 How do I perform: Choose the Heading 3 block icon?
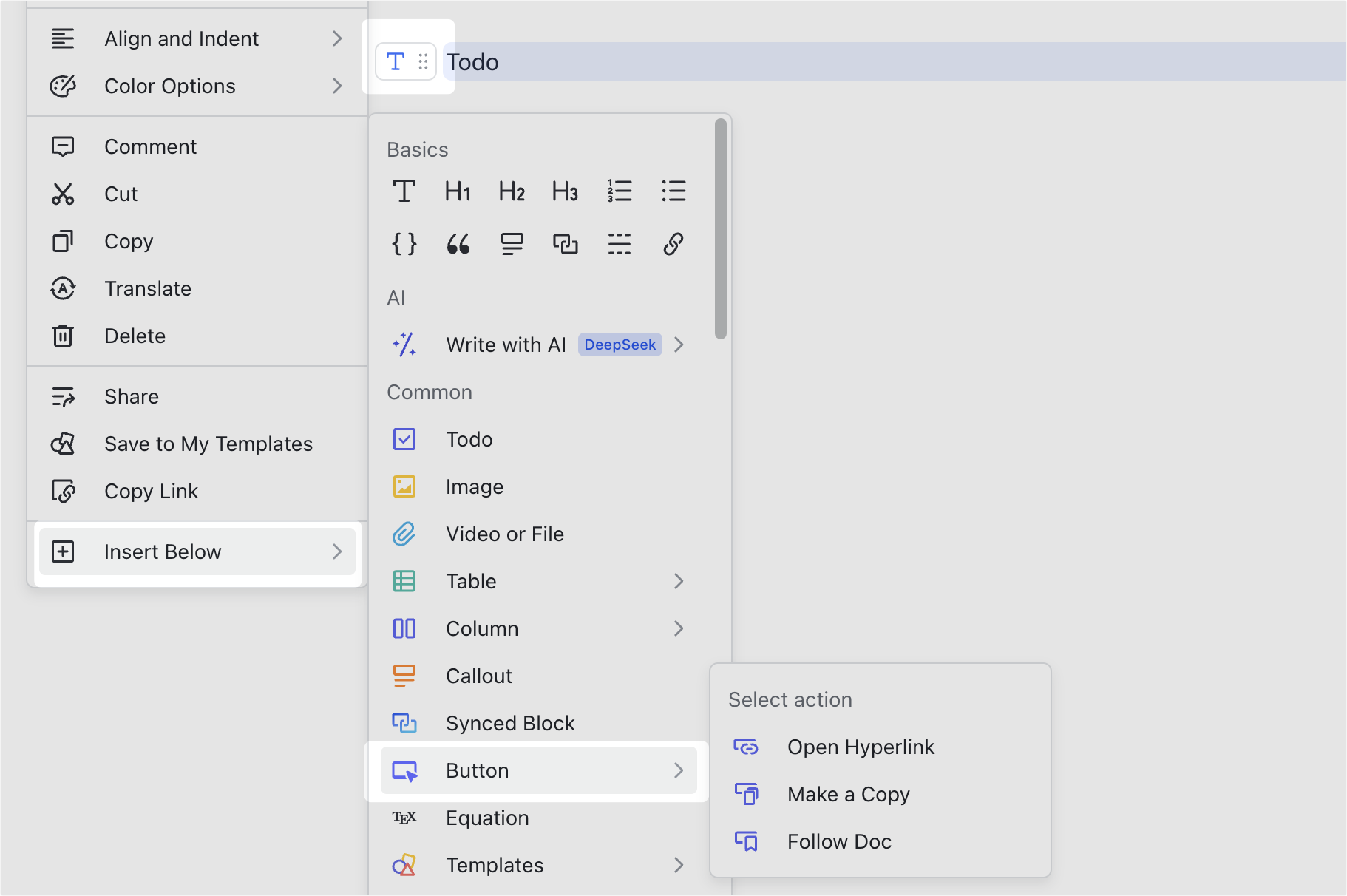click(566, 191)
